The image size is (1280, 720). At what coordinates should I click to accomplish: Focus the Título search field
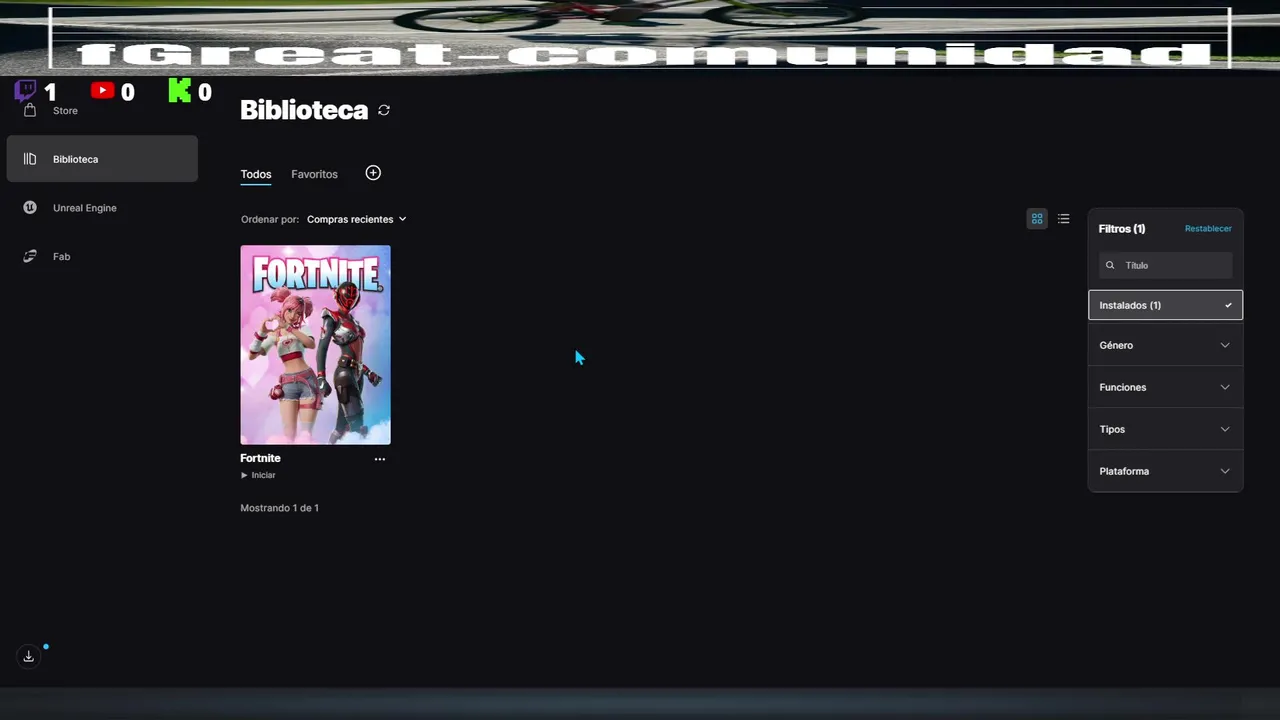click(x=1165, y=265)
